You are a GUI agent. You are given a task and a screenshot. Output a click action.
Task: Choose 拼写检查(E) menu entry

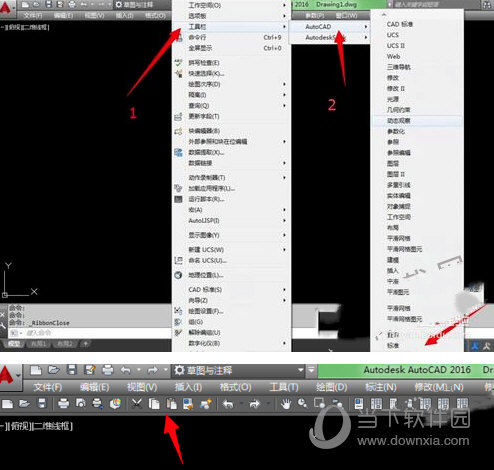[231, 63]
